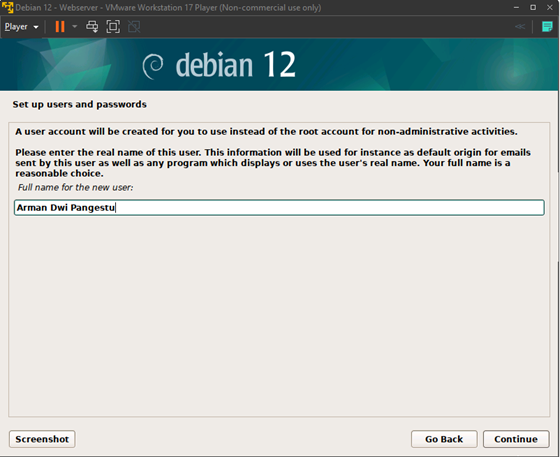
Task: Click the Go Back button
Action: 444,439
